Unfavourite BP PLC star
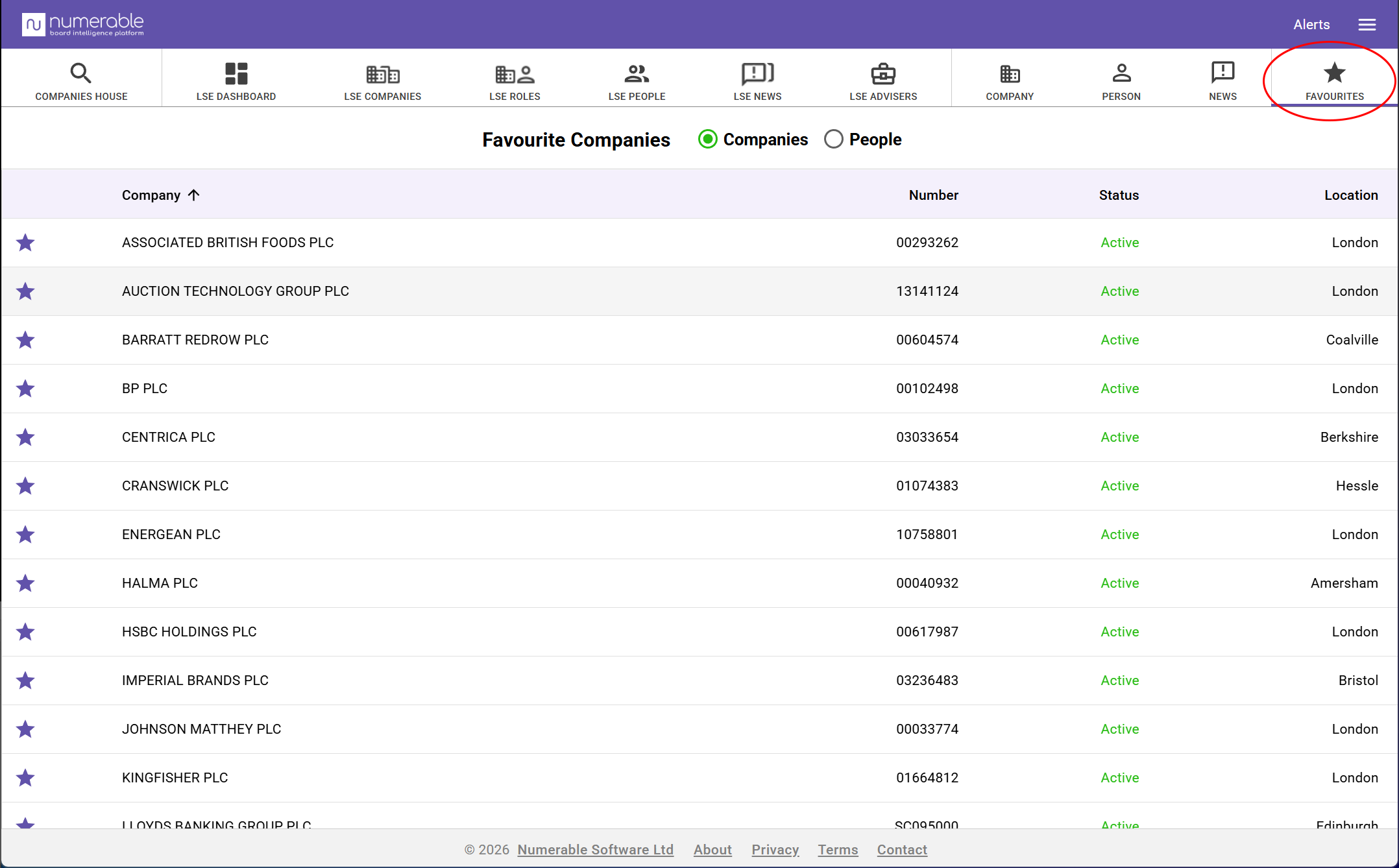Viewport: 1399px width, 868px height. tap(25, 389)
